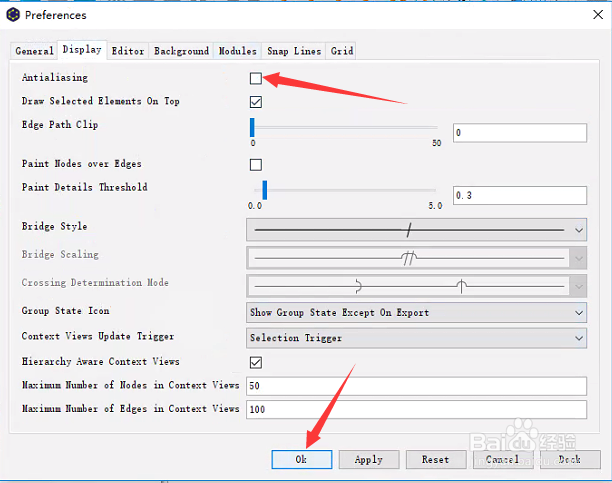Viewport: 612px width, 483px height.
Task: Click the Dock button
Action: tap(570, 459)
